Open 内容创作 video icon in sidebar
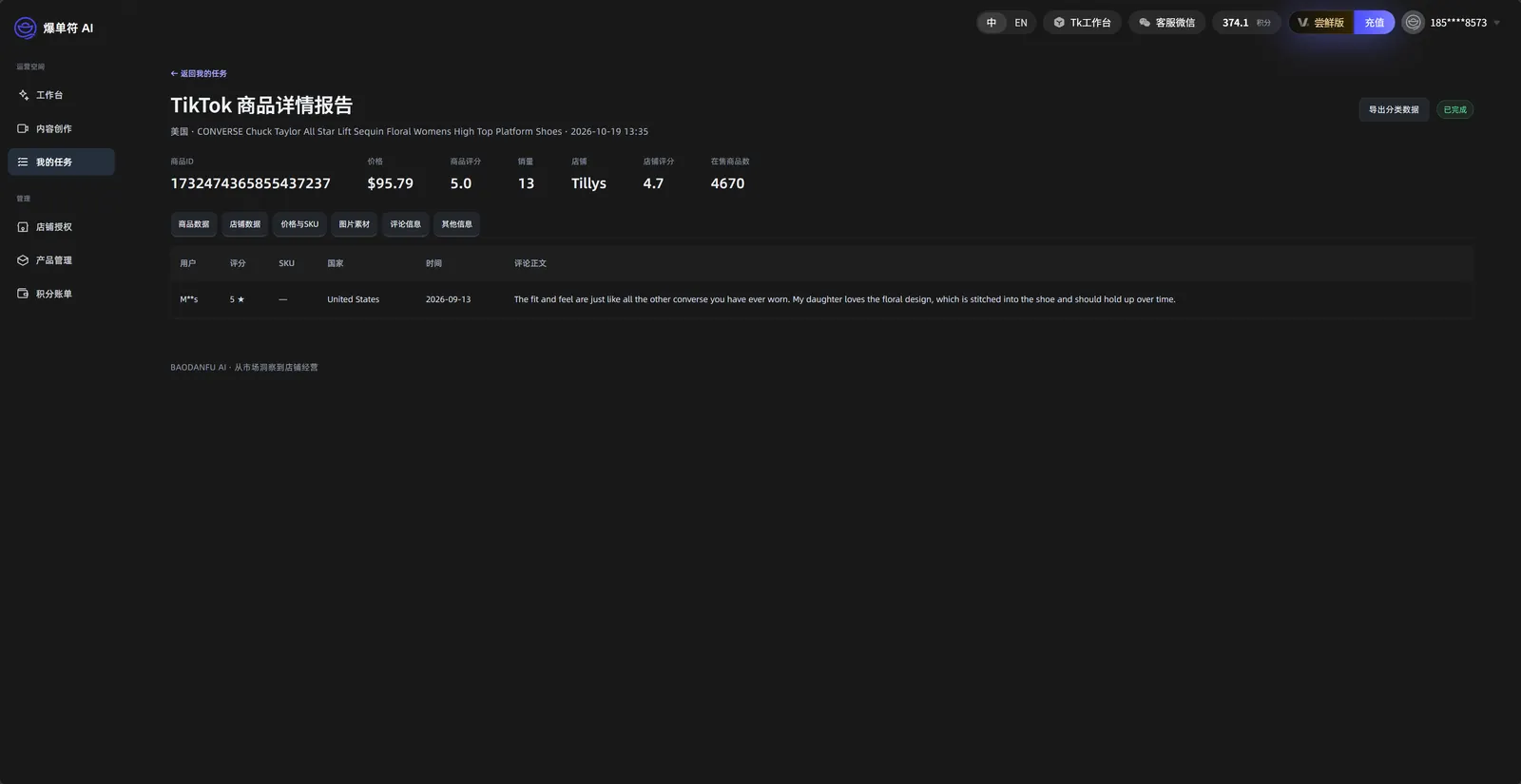1521x784 pixels. tap(23, 128)
